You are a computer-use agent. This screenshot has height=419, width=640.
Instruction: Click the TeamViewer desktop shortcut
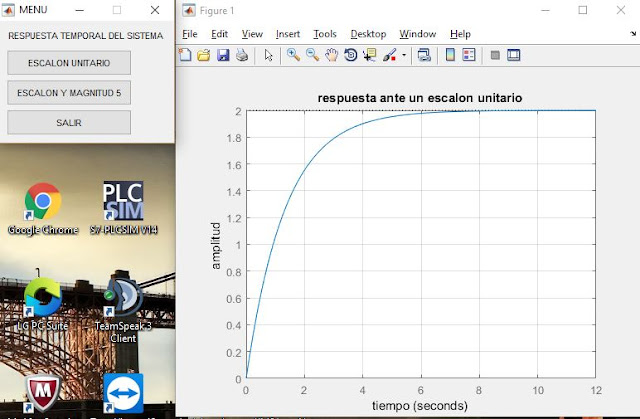pos(123,393)
